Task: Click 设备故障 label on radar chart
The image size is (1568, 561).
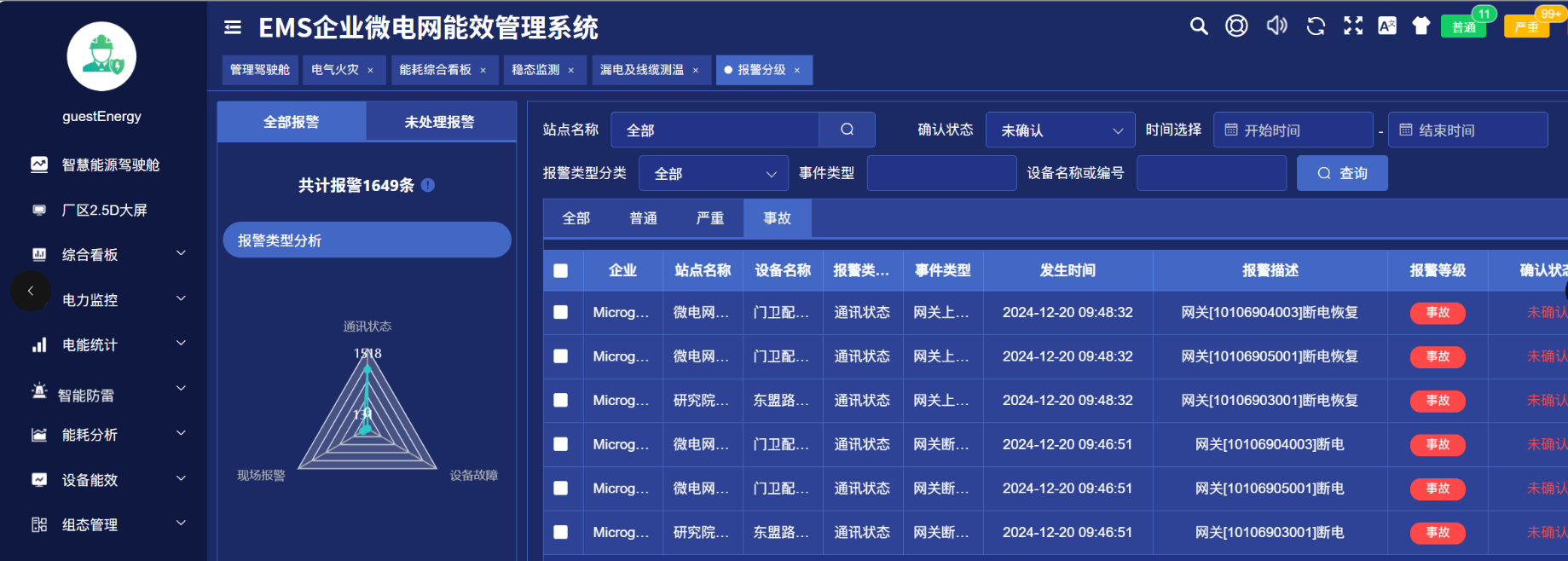Action: (x=474, y=475)
